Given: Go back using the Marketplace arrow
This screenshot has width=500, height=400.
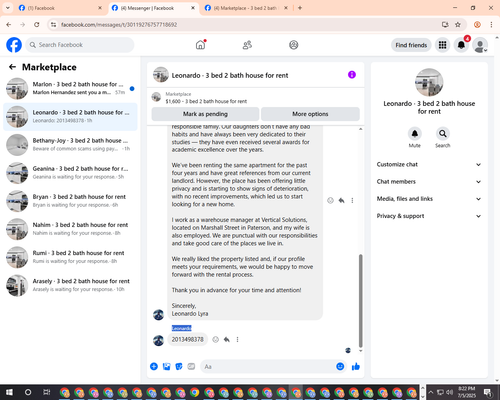Looking at the screenshot, I should point(12,67).
